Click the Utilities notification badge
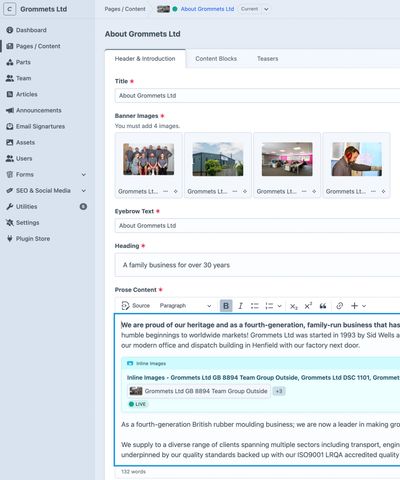 tap(83, 206)
